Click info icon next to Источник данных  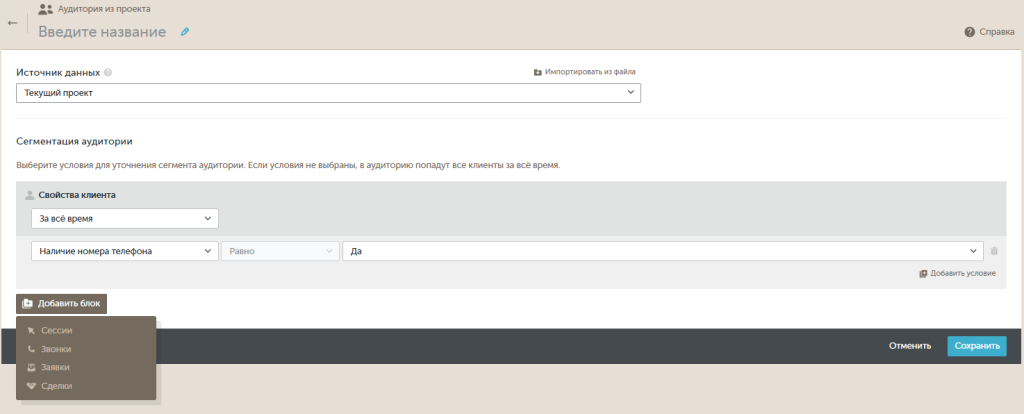point(108,72)
